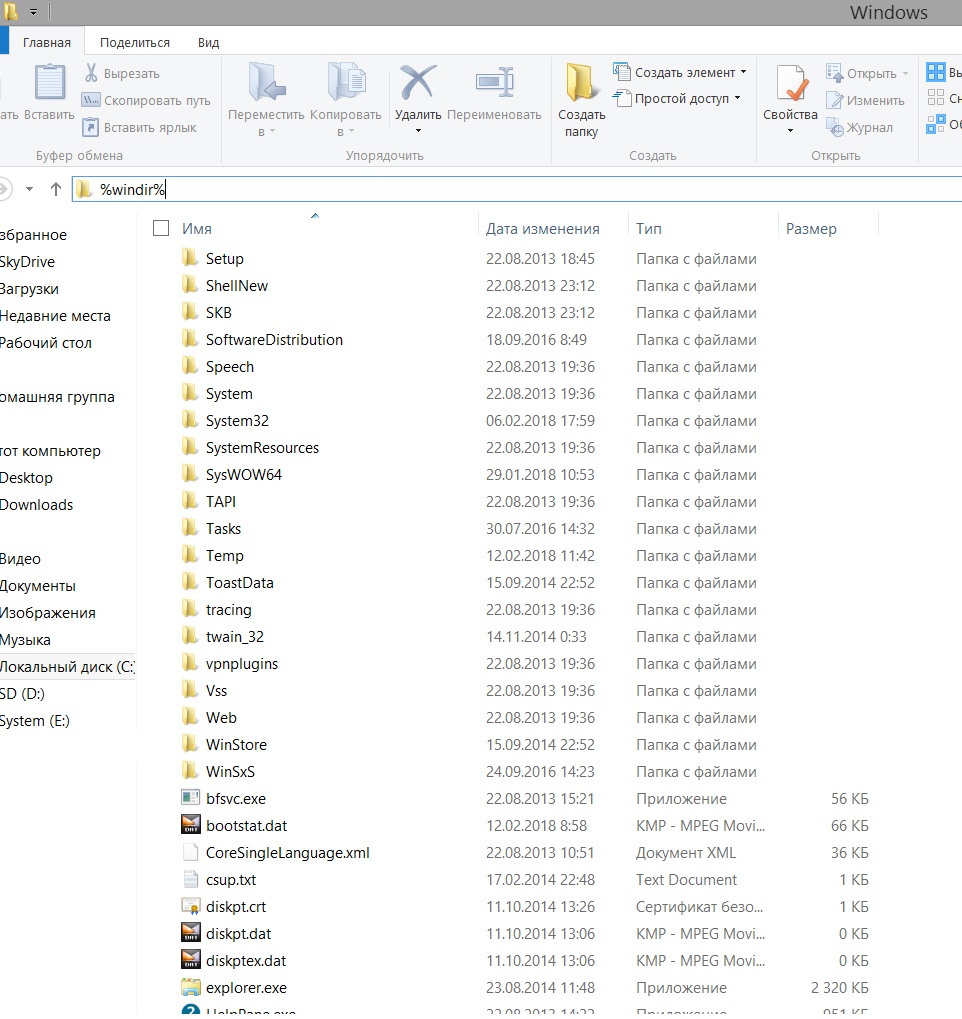
Task: Click the Copy to folder icon
Action: tap(346, 82)
